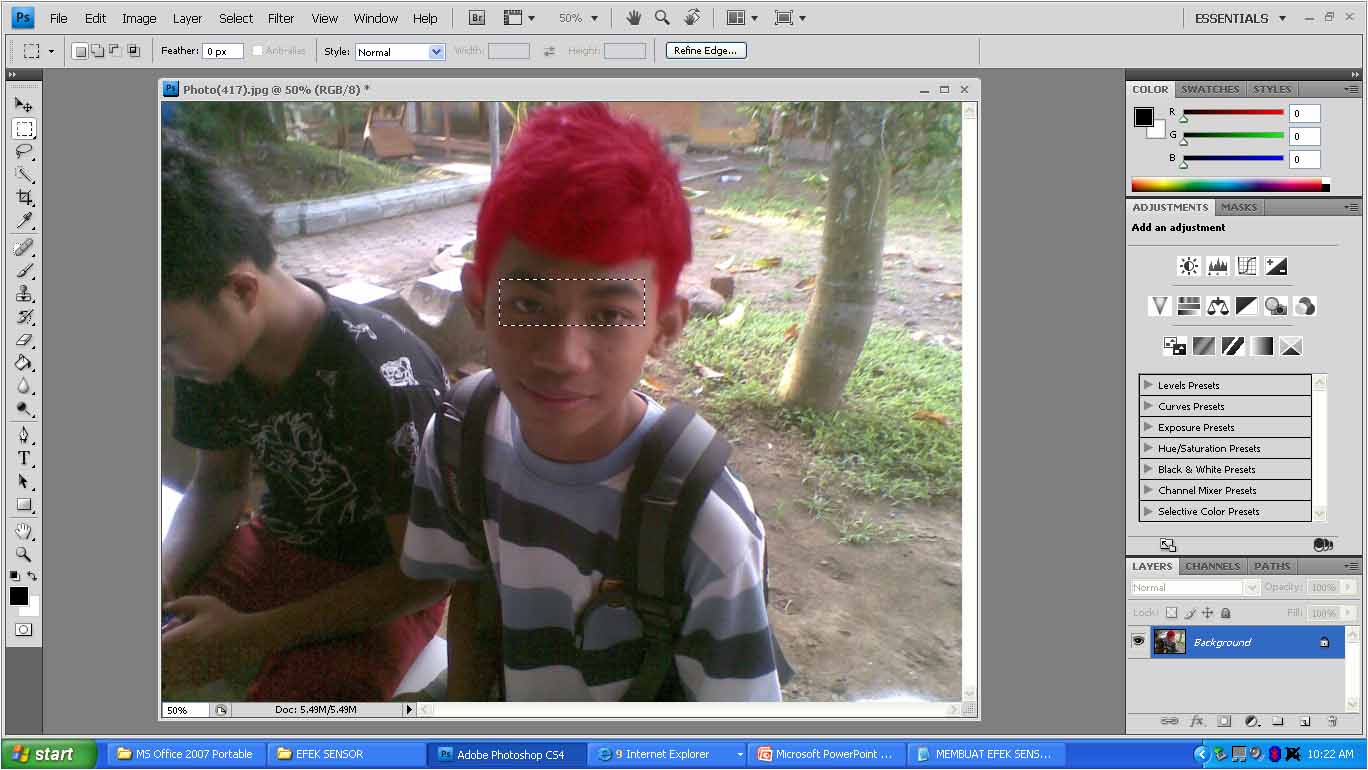Select the Horizontal Type tool
This screenshot has height=770, width=1368.
click(24, 458)
